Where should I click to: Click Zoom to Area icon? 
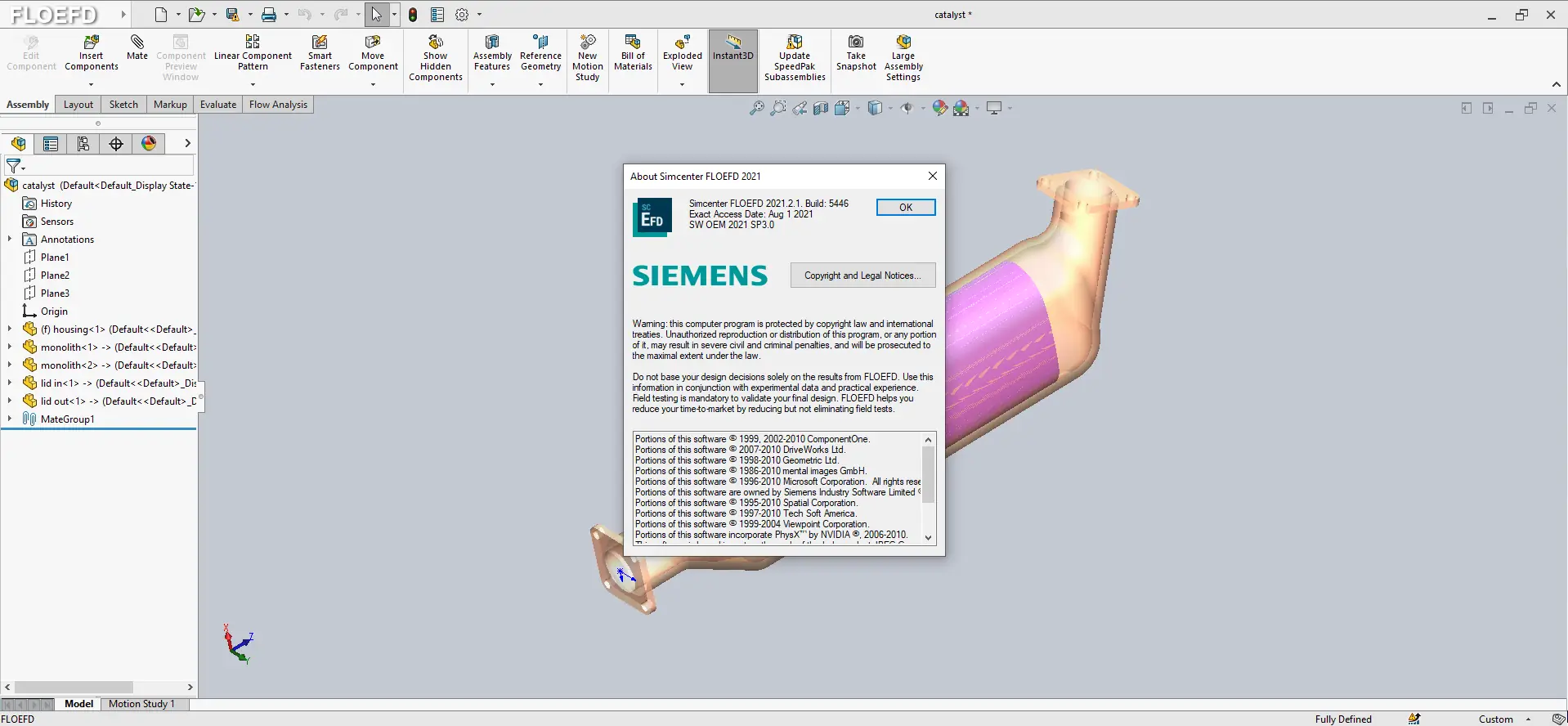tap(778, 108)
